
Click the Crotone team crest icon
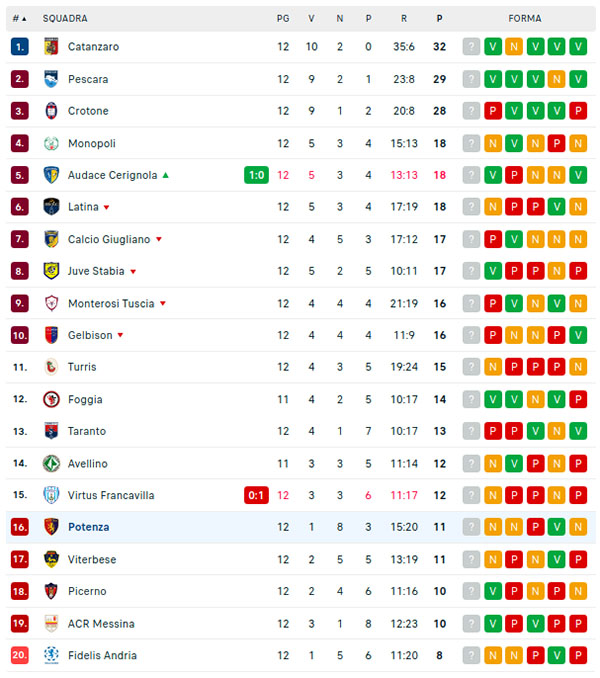(x=51, y=111)
